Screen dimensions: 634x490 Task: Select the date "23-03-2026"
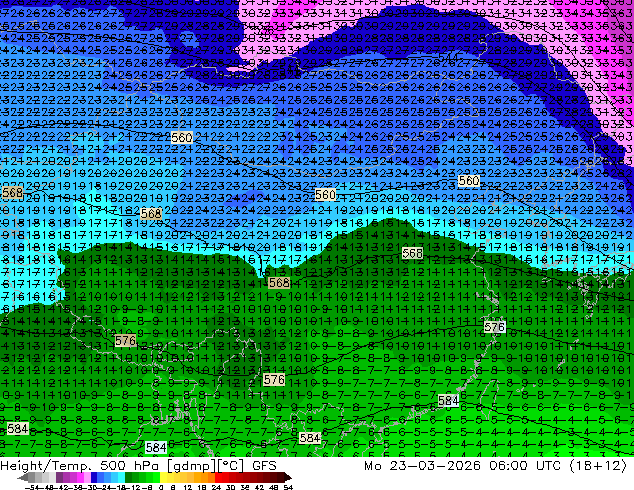[435, 466]
